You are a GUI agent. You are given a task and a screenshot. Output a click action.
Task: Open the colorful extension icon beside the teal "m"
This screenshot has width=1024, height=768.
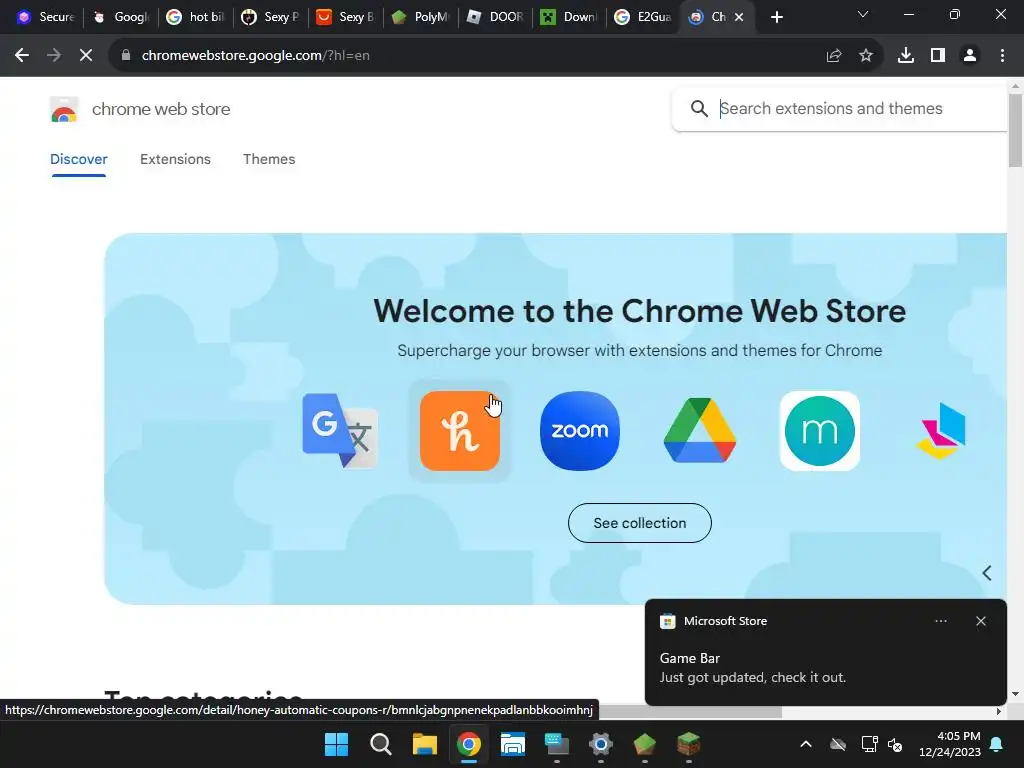pyautogui.click(x=940, y=431)
